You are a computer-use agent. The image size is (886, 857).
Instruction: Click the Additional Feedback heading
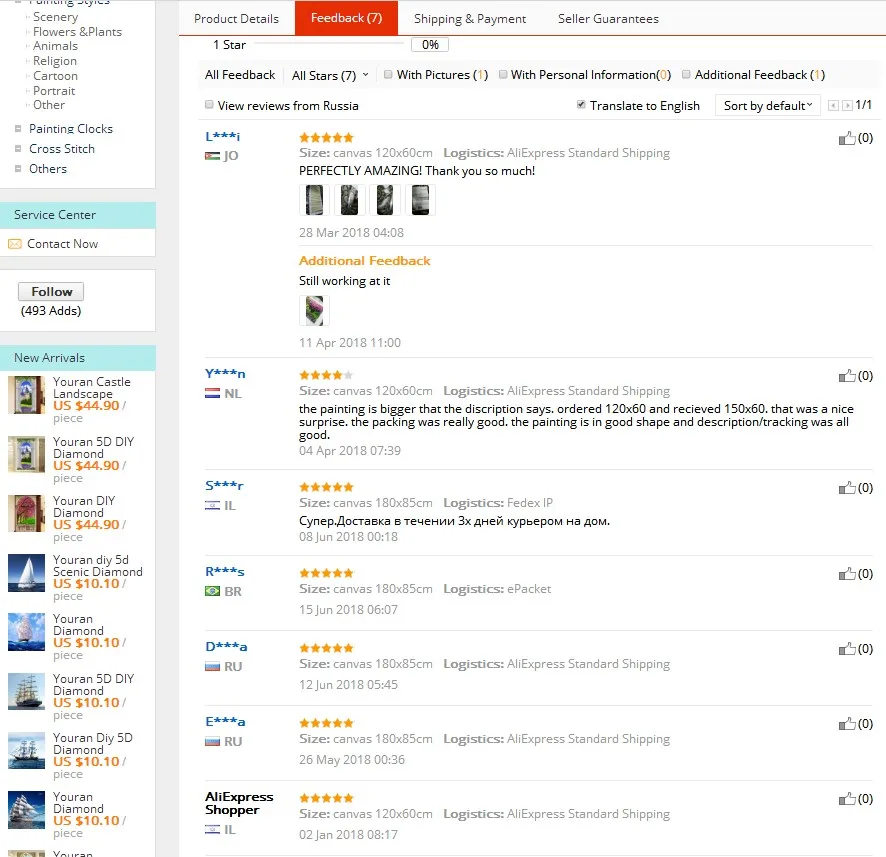point(364,260)
